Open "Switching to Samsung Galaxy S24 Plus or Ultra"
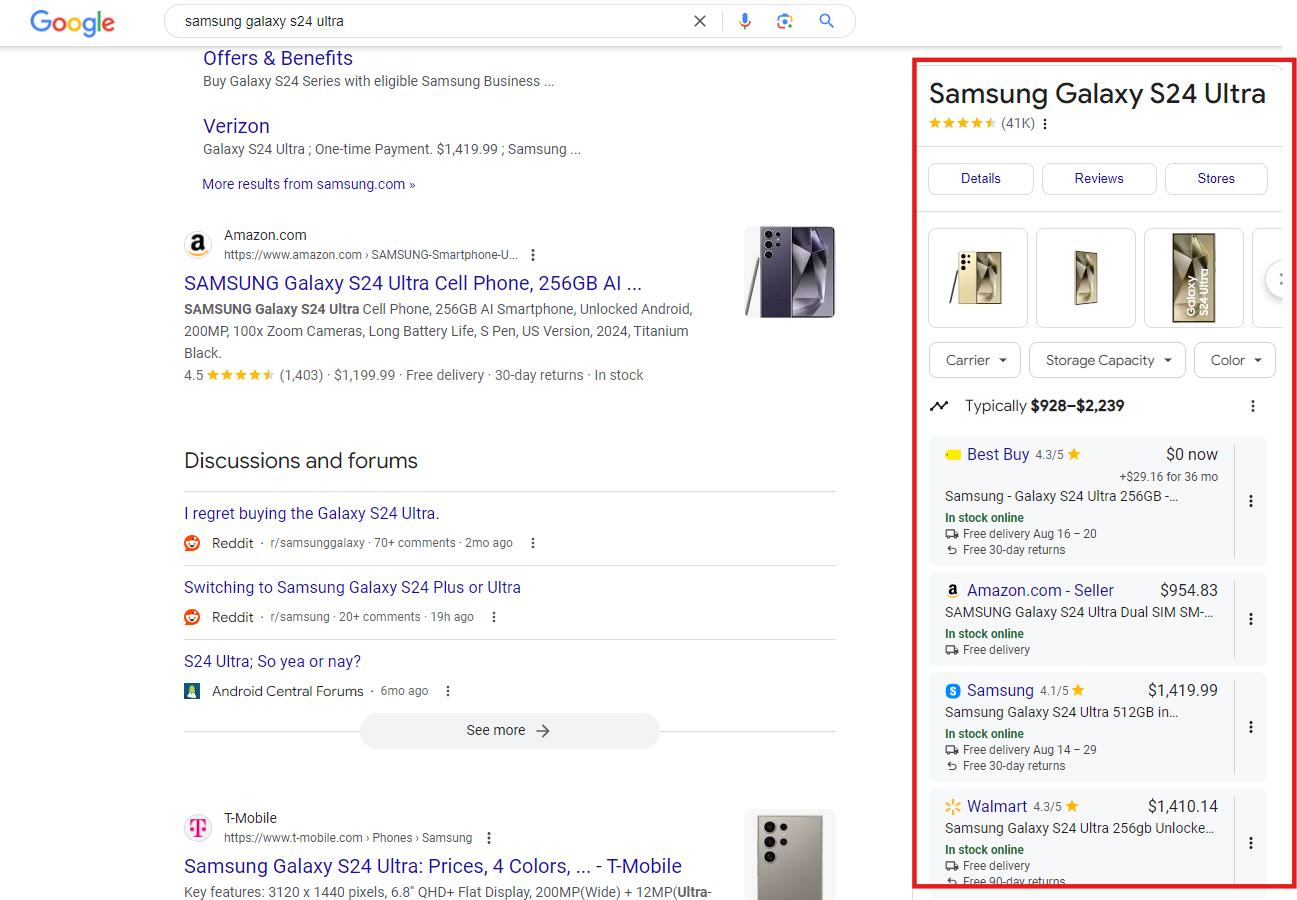Image resolution: width=1297 pixels, height=900 pixels. (x=352, y=587)
